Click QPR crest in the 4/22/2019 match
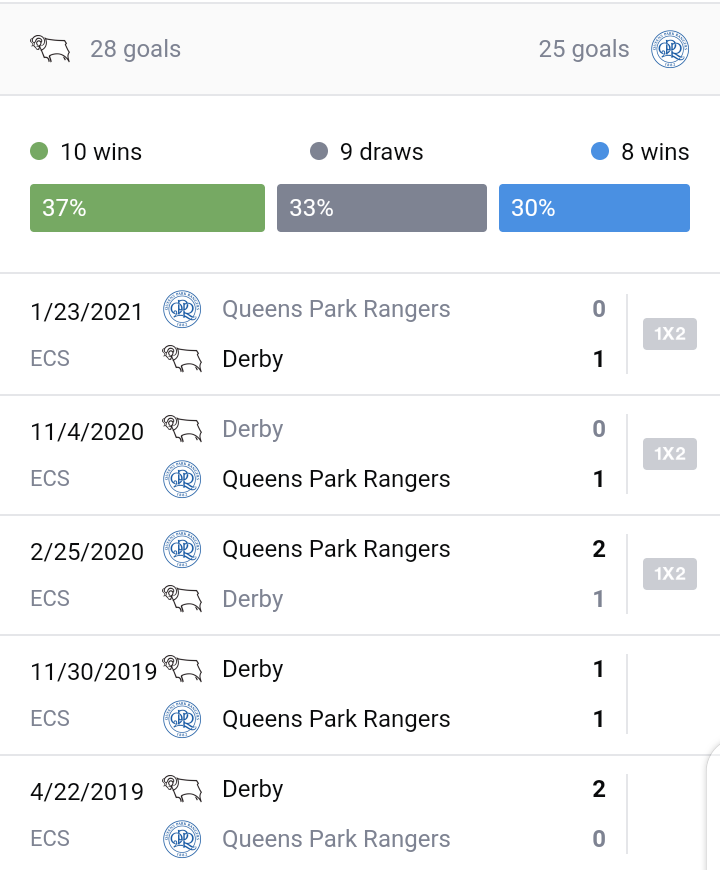 click(x=182, y=838)
